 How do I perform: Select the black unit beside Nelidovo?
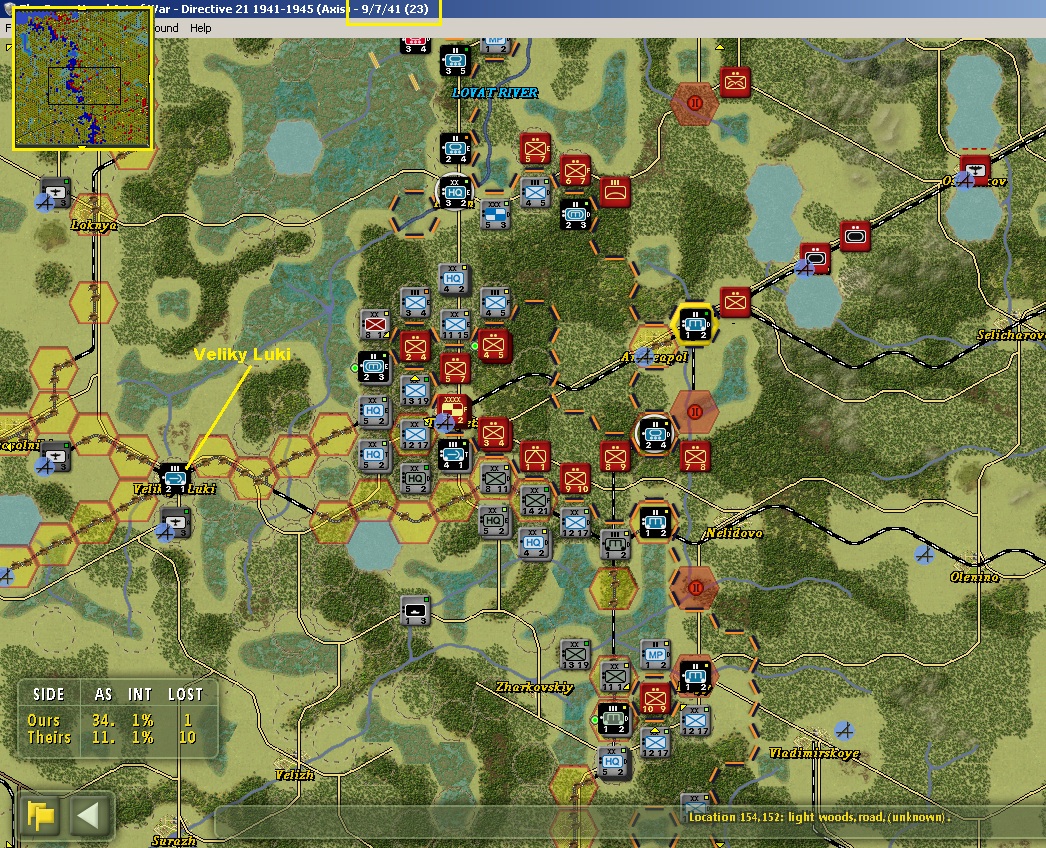click(654, 521)
